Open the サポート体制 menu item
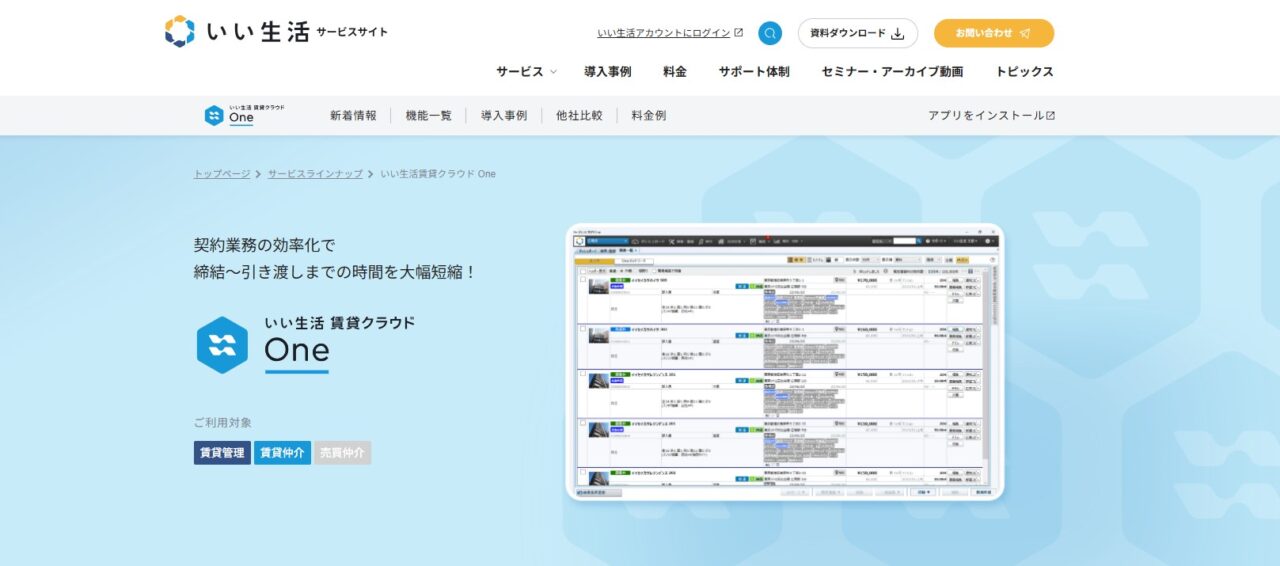The image size is (1280, 566). coord(754,72)
